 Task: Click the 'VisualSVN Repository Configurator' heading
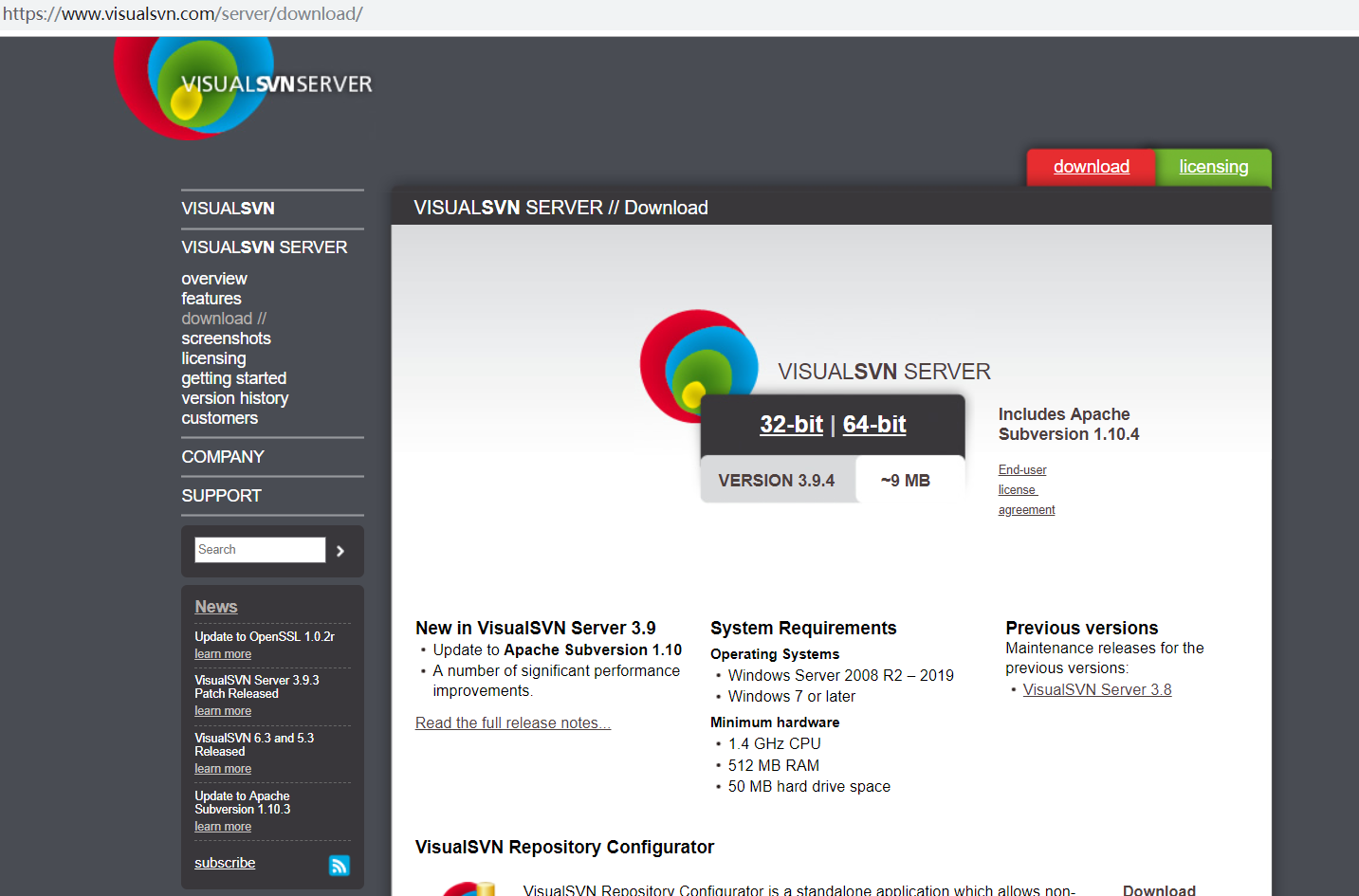[564, 848]
